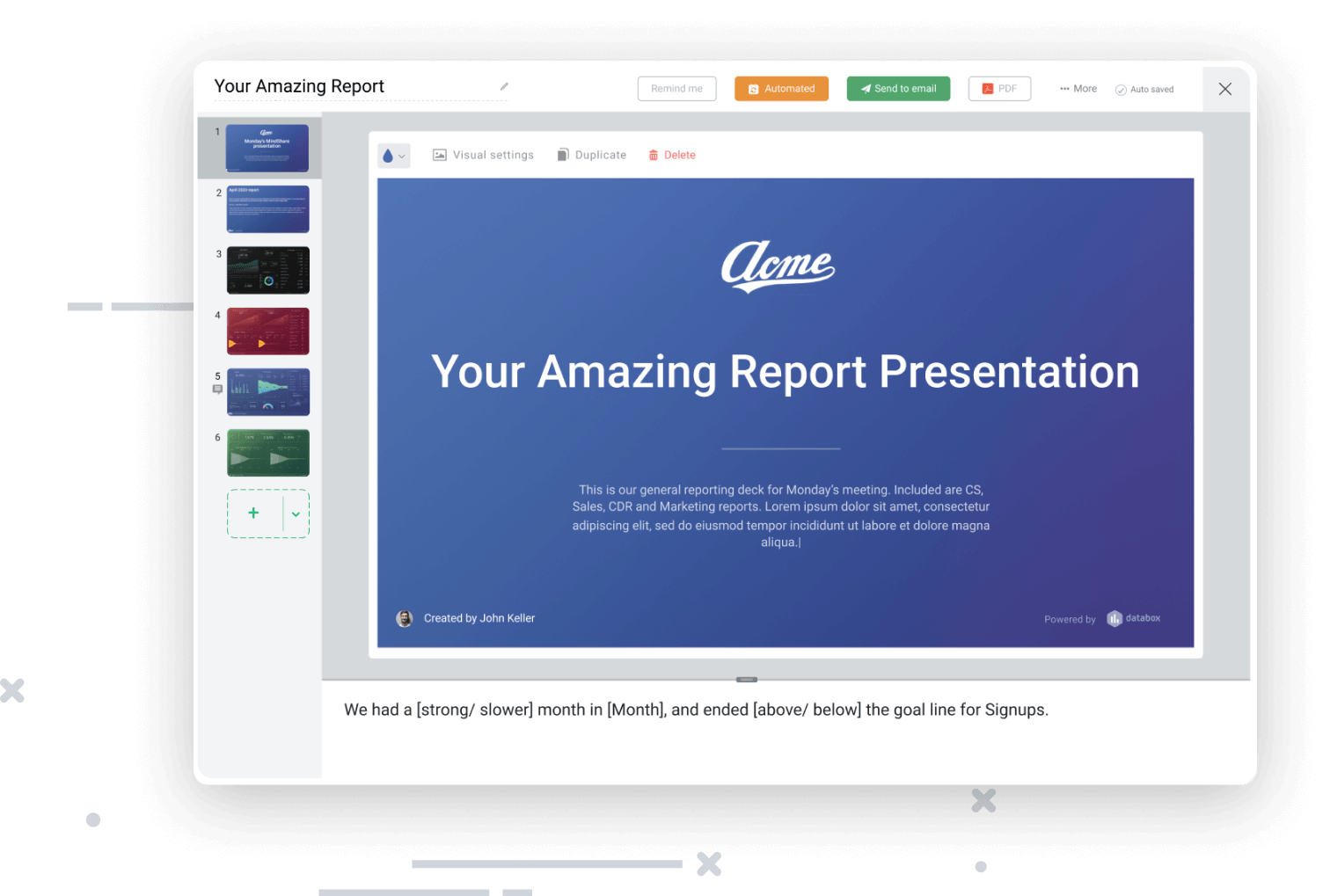
Task: Click the pencil icon to rename the report
Action: click(503, 86)
